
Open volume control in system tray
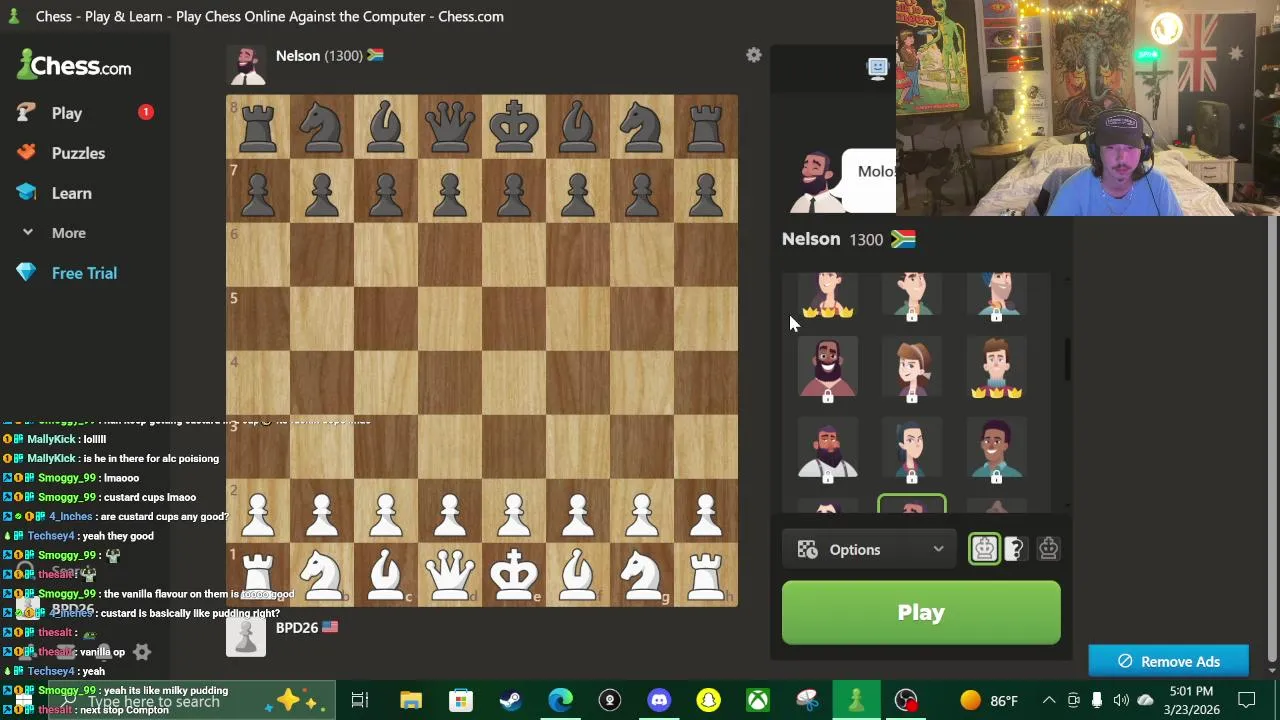pos(1121,700)
